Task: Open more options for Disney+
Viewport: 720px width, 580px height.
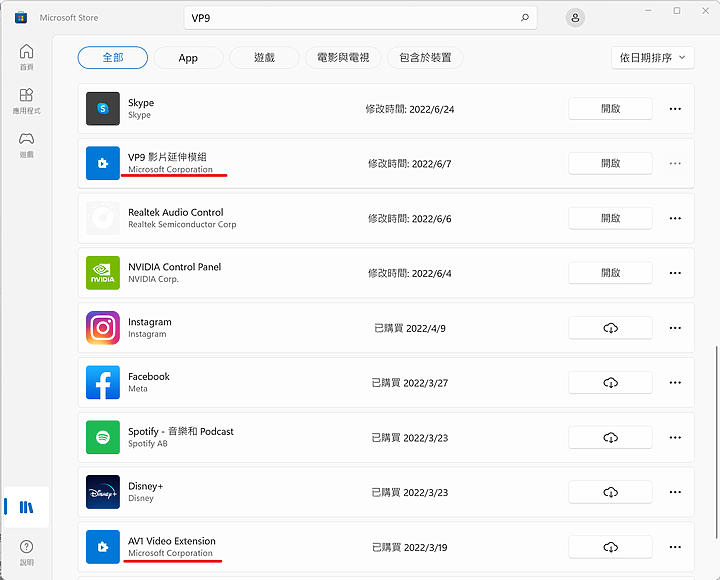Action: tap(675, 492)
